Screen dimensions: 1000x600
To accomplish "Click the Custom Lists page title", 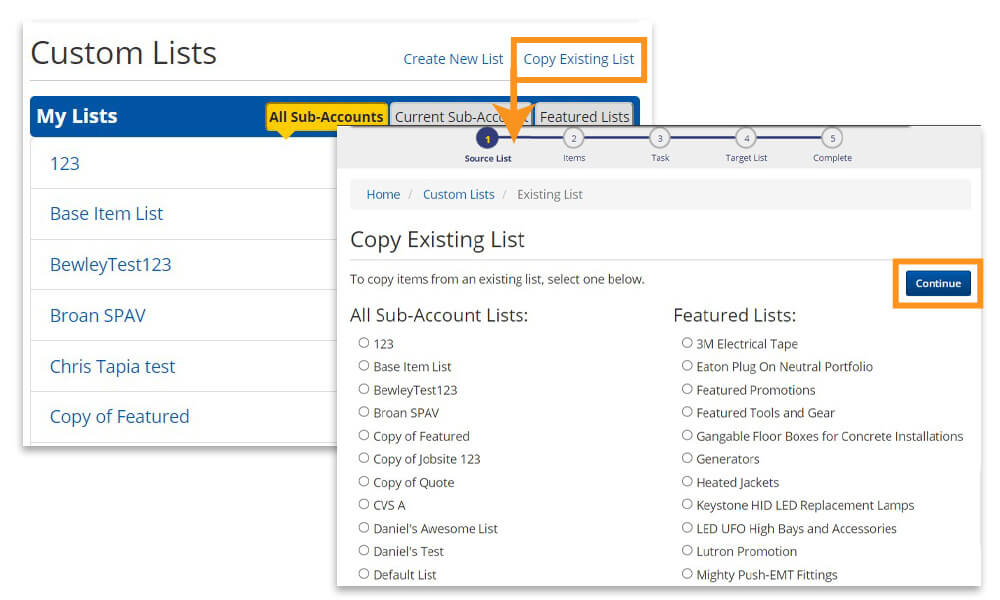I will [x=124, y=53].
